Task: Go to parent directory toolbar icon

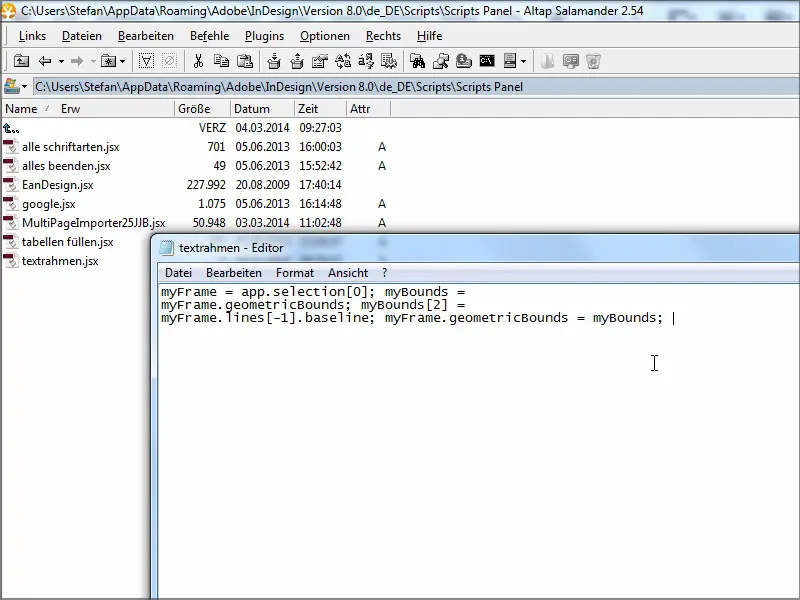Action: [21, 61]
